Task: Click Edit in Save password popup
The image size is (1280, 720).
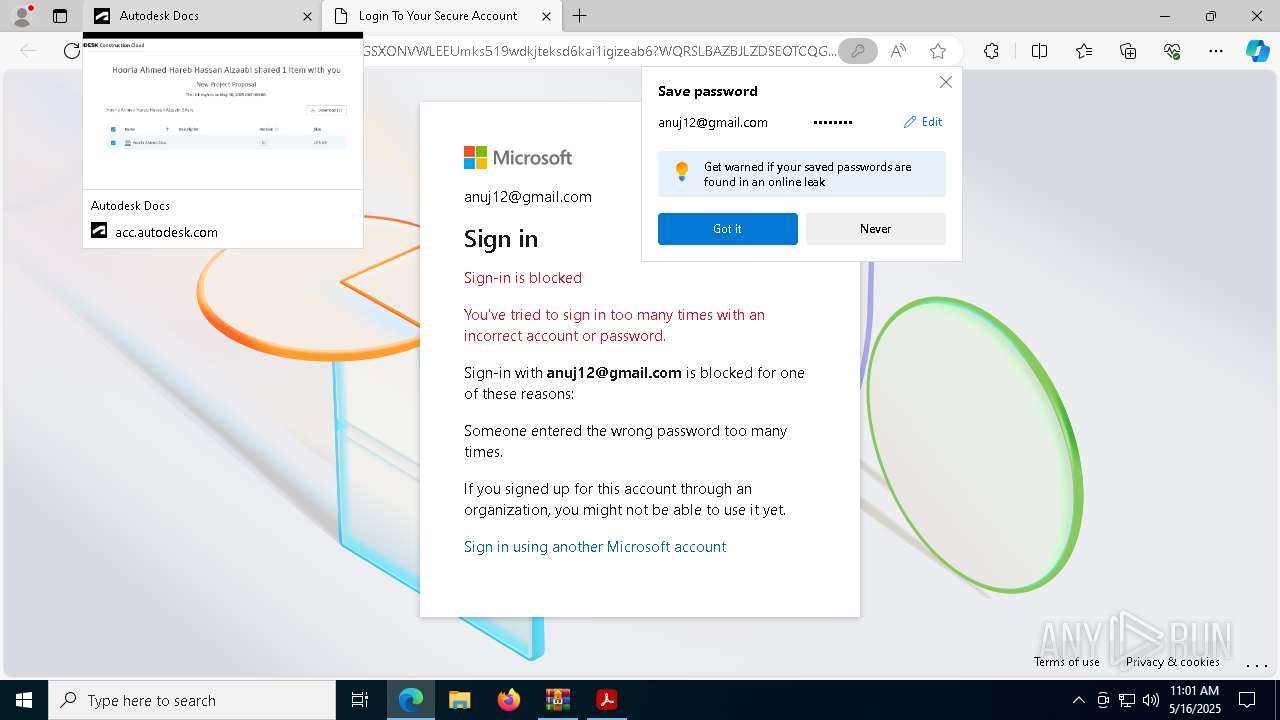Action: click(x=923, y=122)
